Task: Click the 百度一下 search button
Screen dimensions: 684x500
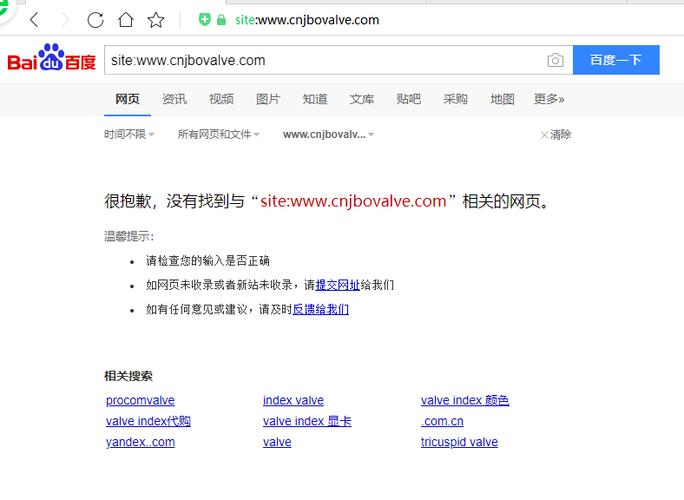Action: coord(616,60)
